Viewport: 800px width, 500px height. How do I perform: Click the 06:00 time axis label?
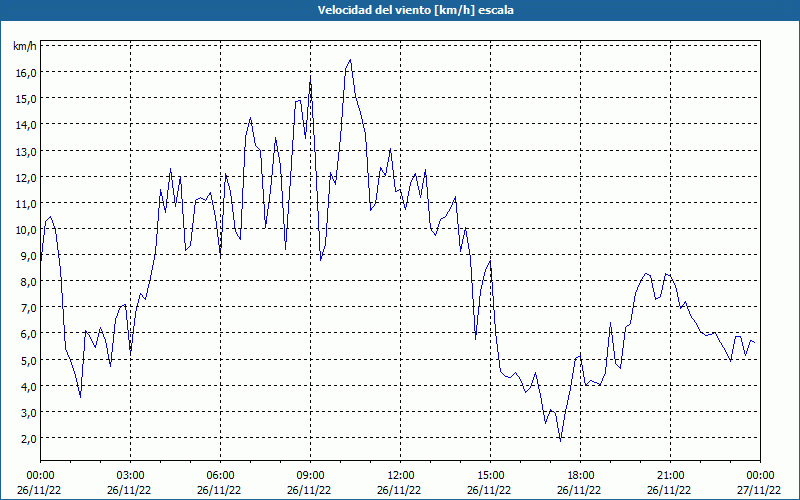(x=220, y=476)
